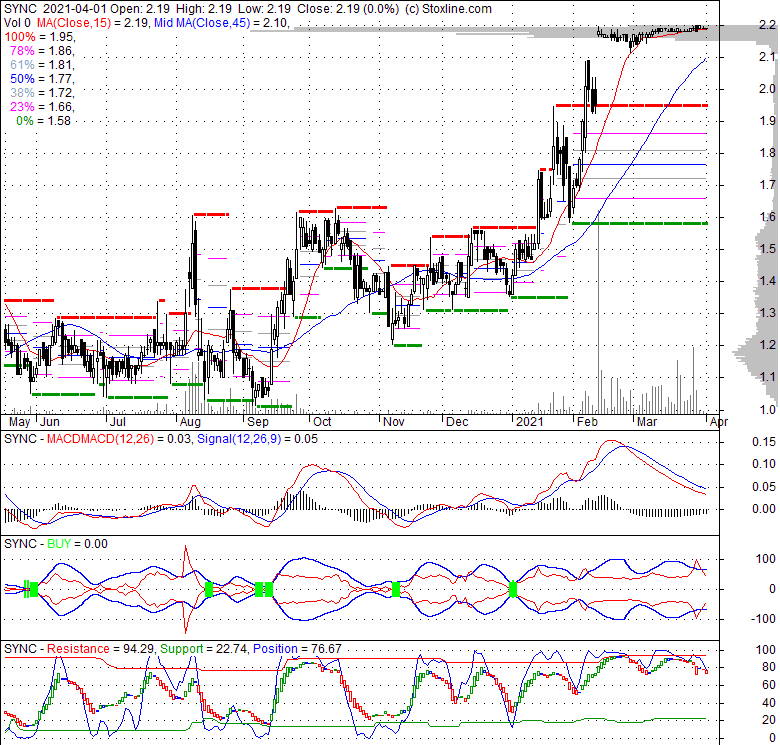Click the 0.15 MACD axis label
This screenshot has width=780, height=745.
coord(764,442)
